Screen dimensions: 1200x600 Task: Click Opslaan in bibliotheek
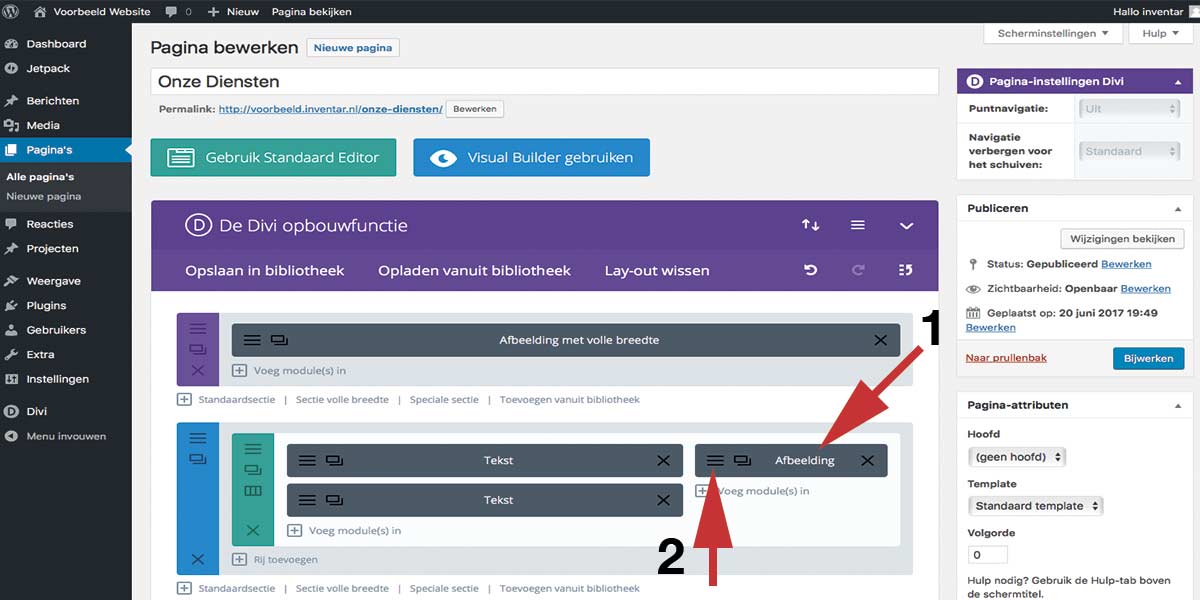coord(265,270)
